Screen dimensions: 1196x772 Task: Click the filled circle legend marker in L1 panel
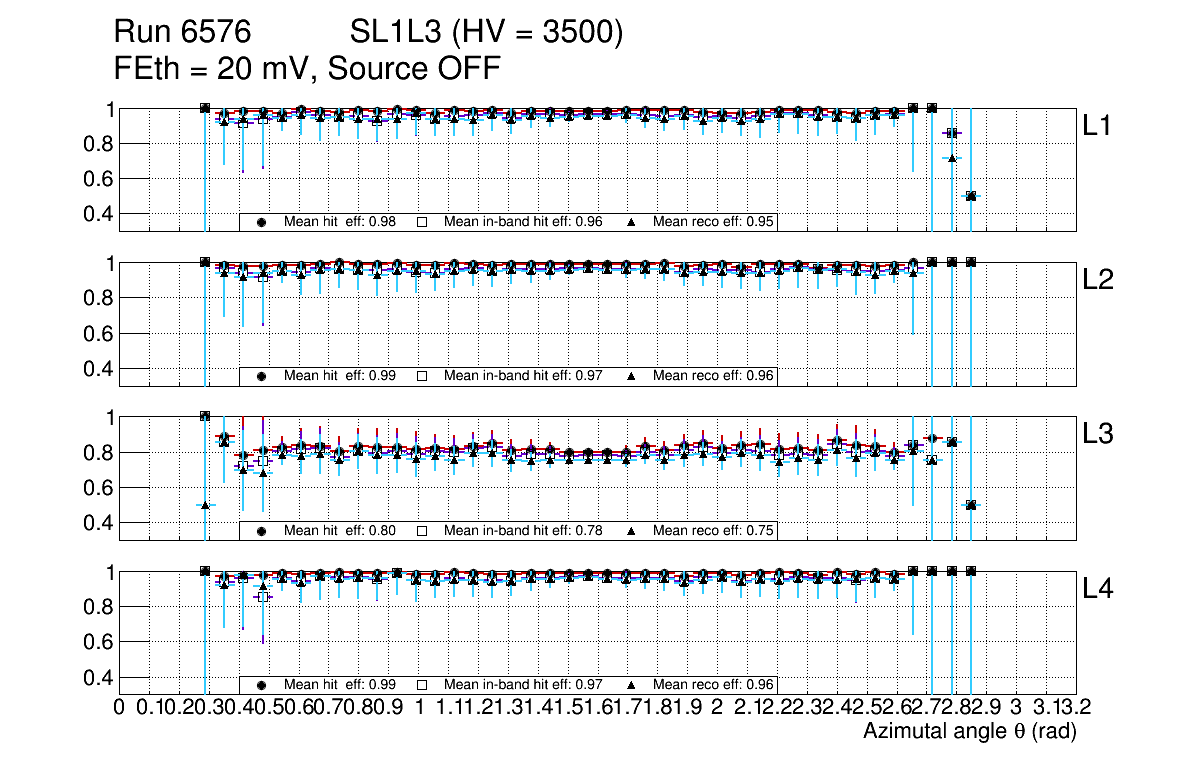coord(262,222)
